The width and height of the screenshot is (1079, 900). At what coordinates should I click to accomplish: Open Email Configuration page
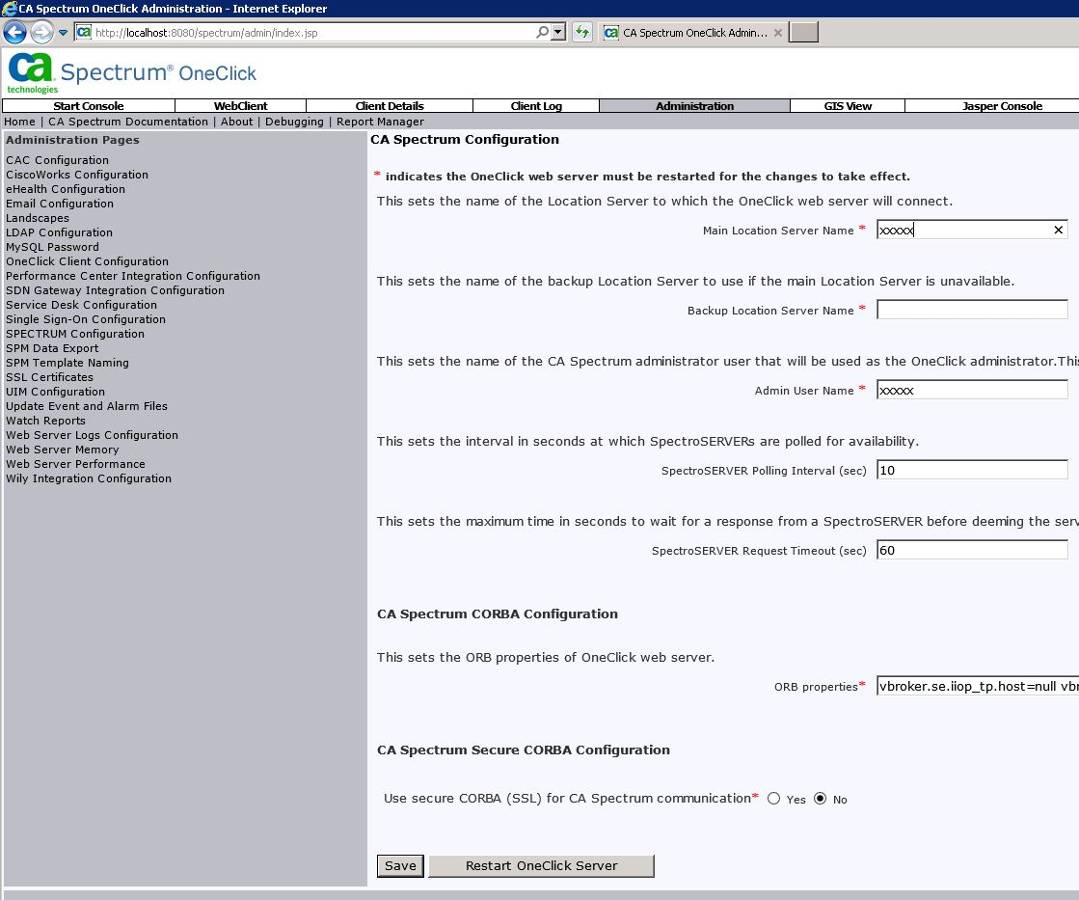click(60, 204)
